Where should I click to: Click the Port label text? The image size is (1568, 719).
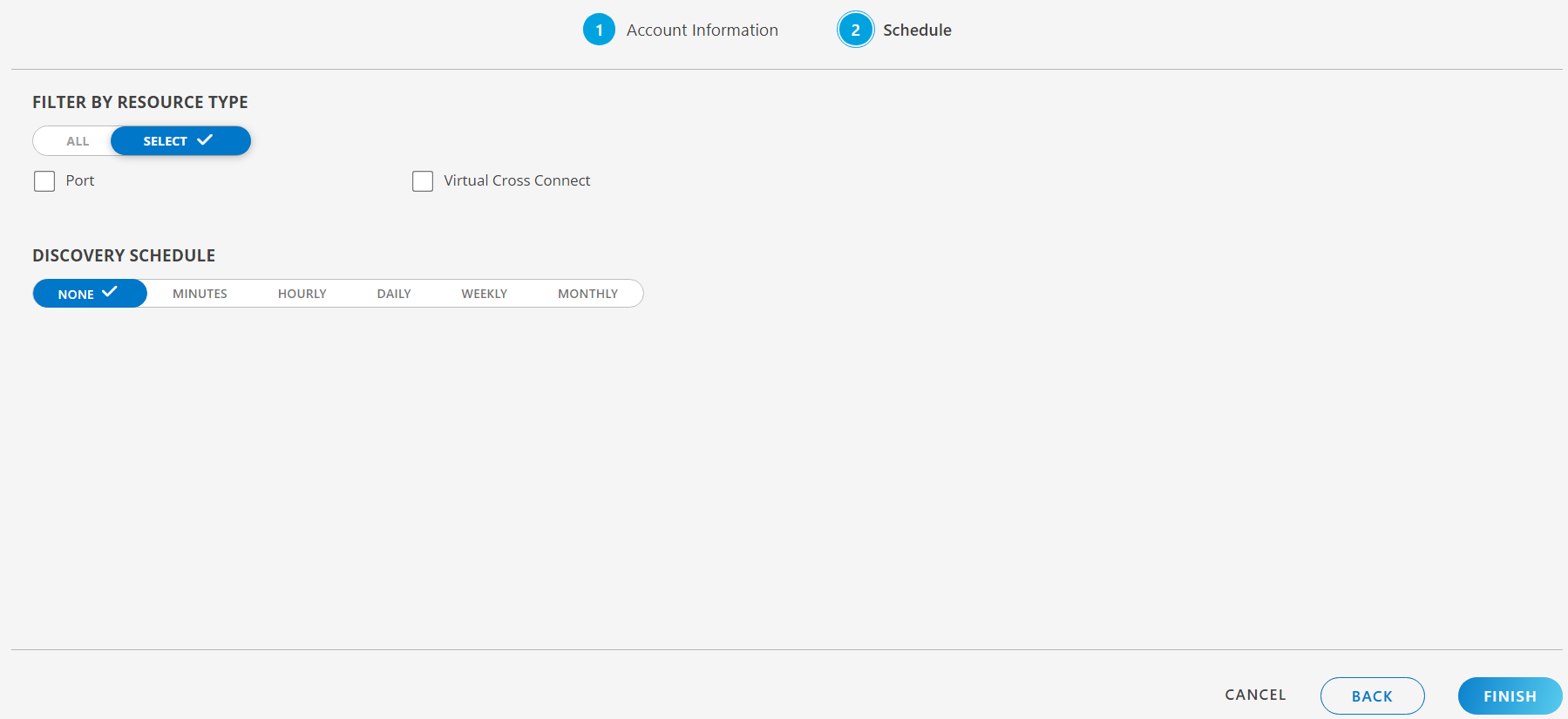(80, 180)
